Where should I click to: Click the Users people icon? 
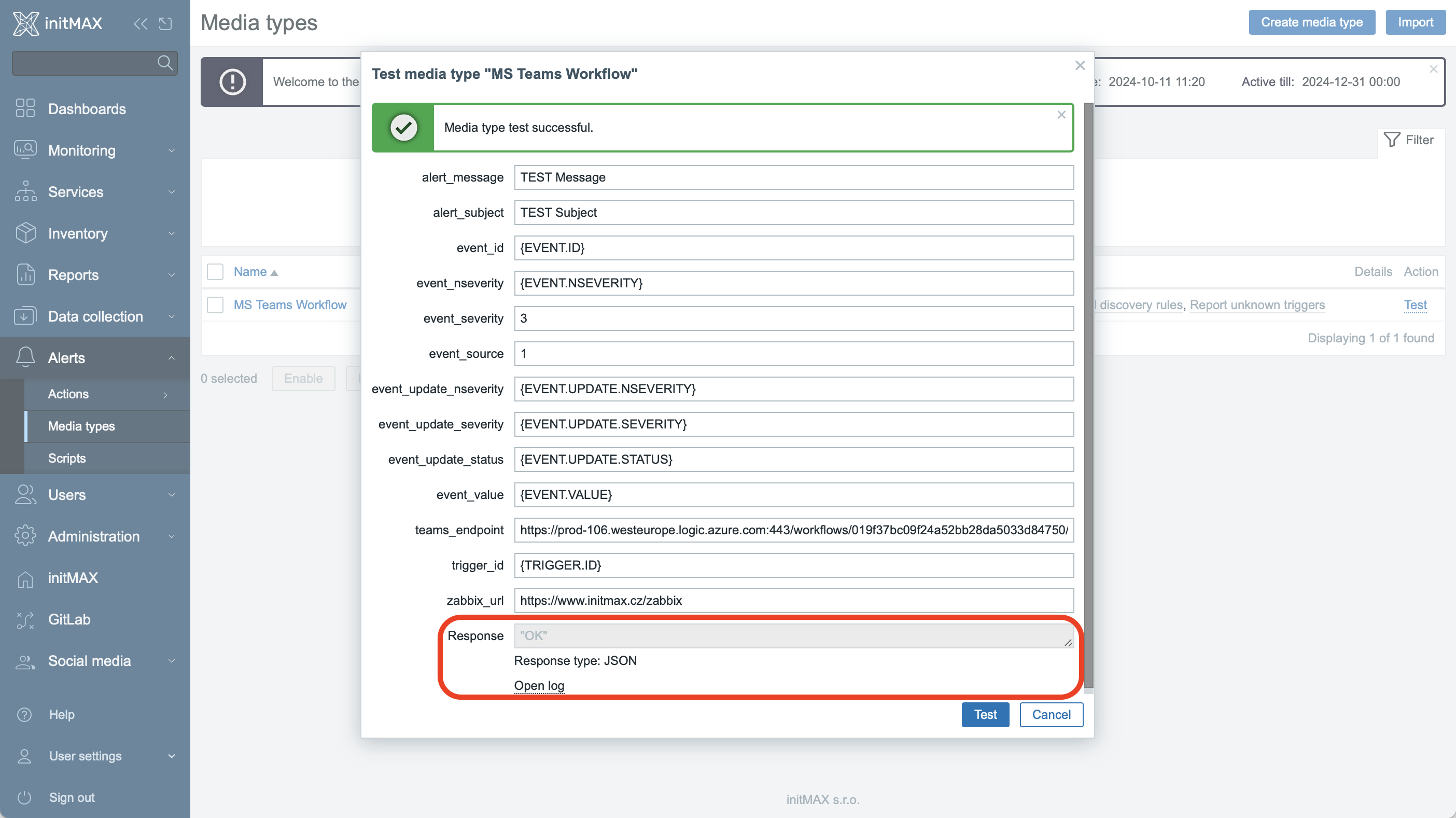click(25, 495)
